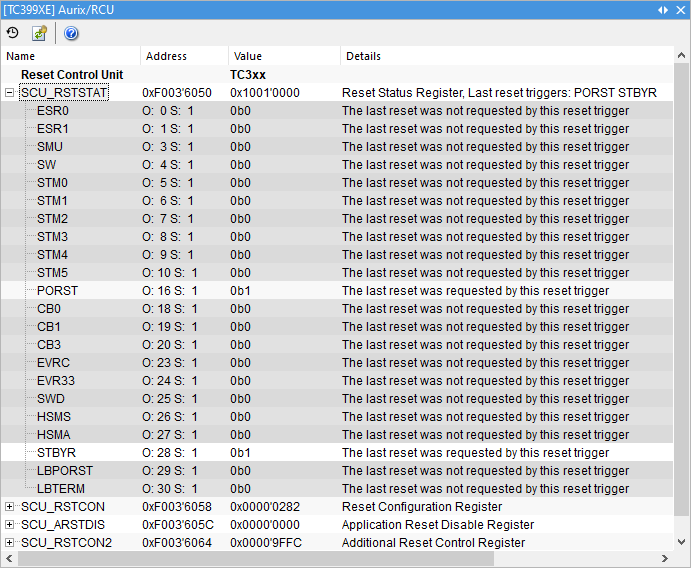Click the SMU bitfield value 0b0
Viewport: 691px width, 568px height.
240,147
